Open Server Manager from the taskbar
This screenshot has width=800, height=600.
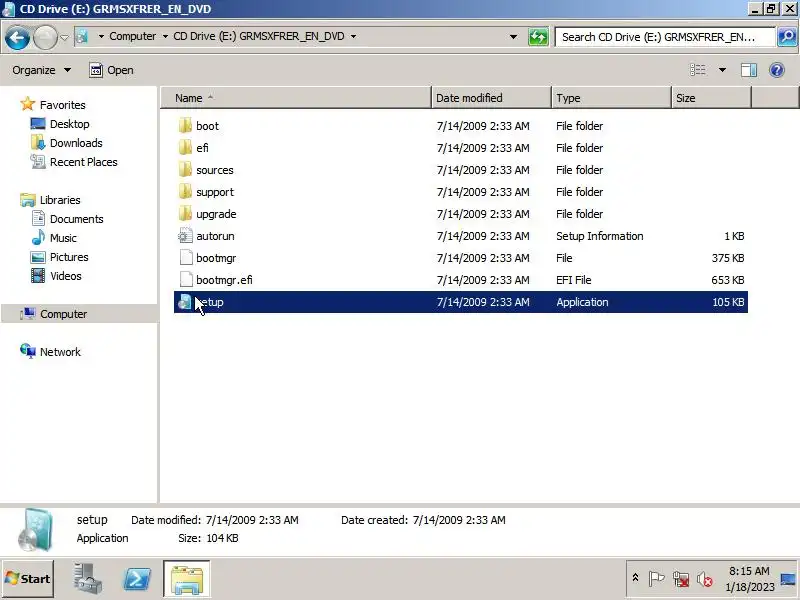tap(87, 579)
